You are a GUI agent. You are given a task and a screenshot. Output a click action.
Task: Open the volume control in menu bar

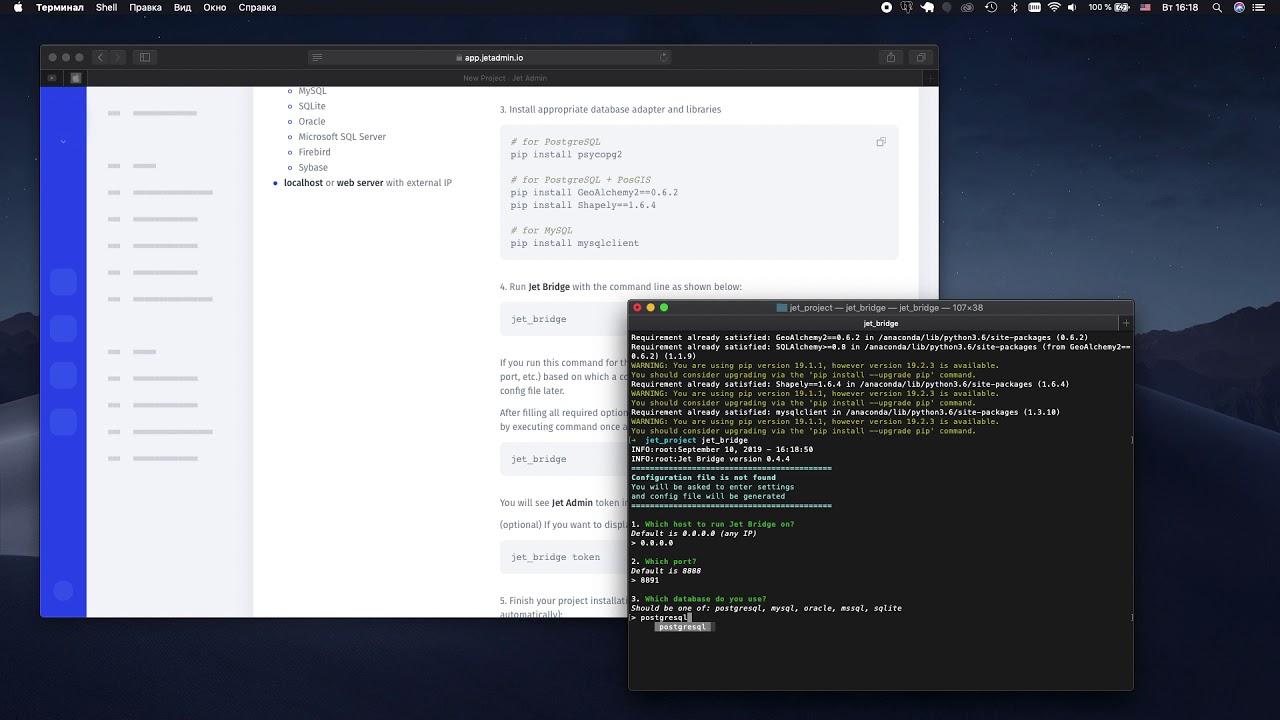1072,7
